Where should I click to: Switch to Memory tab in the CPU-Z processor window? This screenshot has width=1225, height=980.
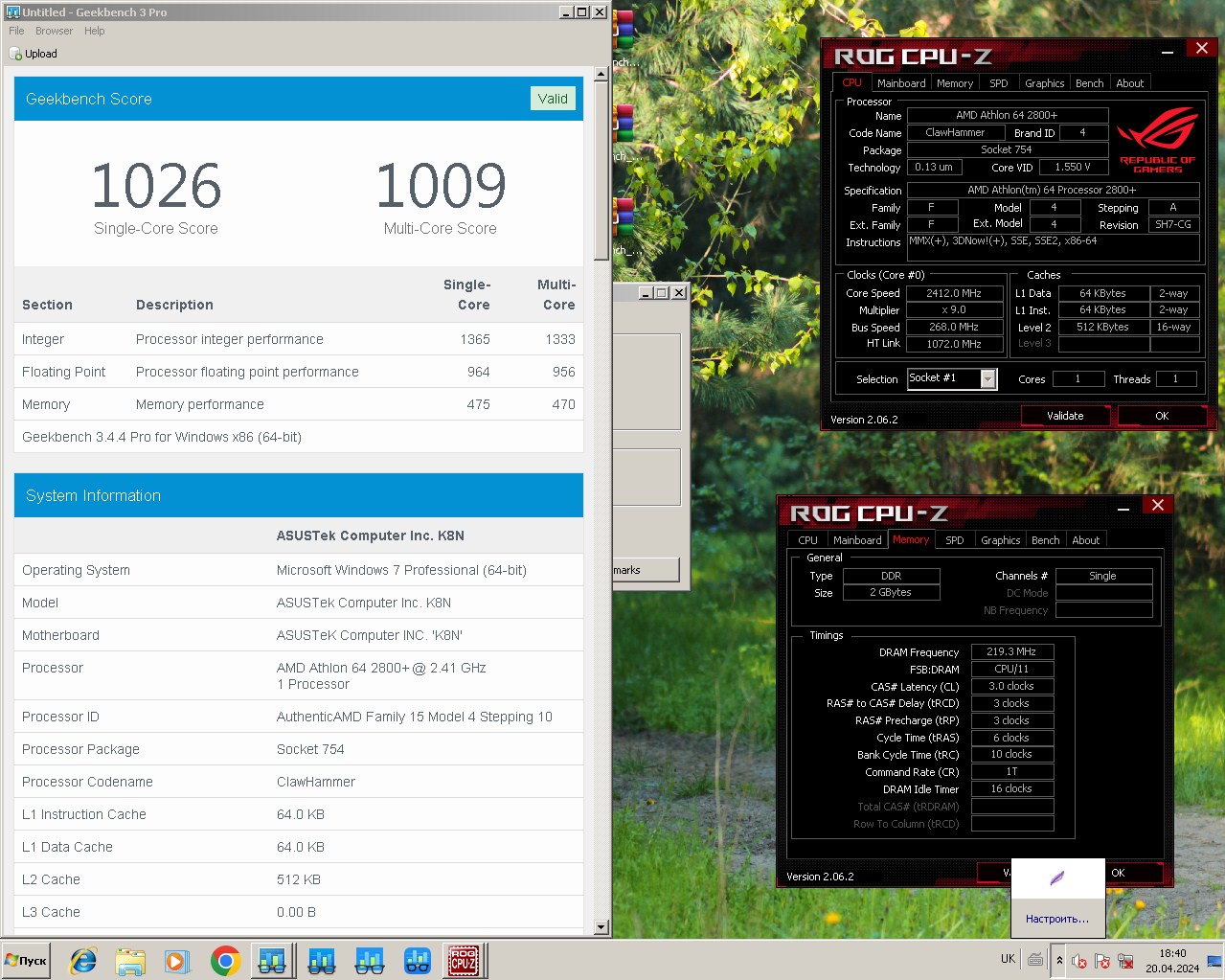(955, 83)
